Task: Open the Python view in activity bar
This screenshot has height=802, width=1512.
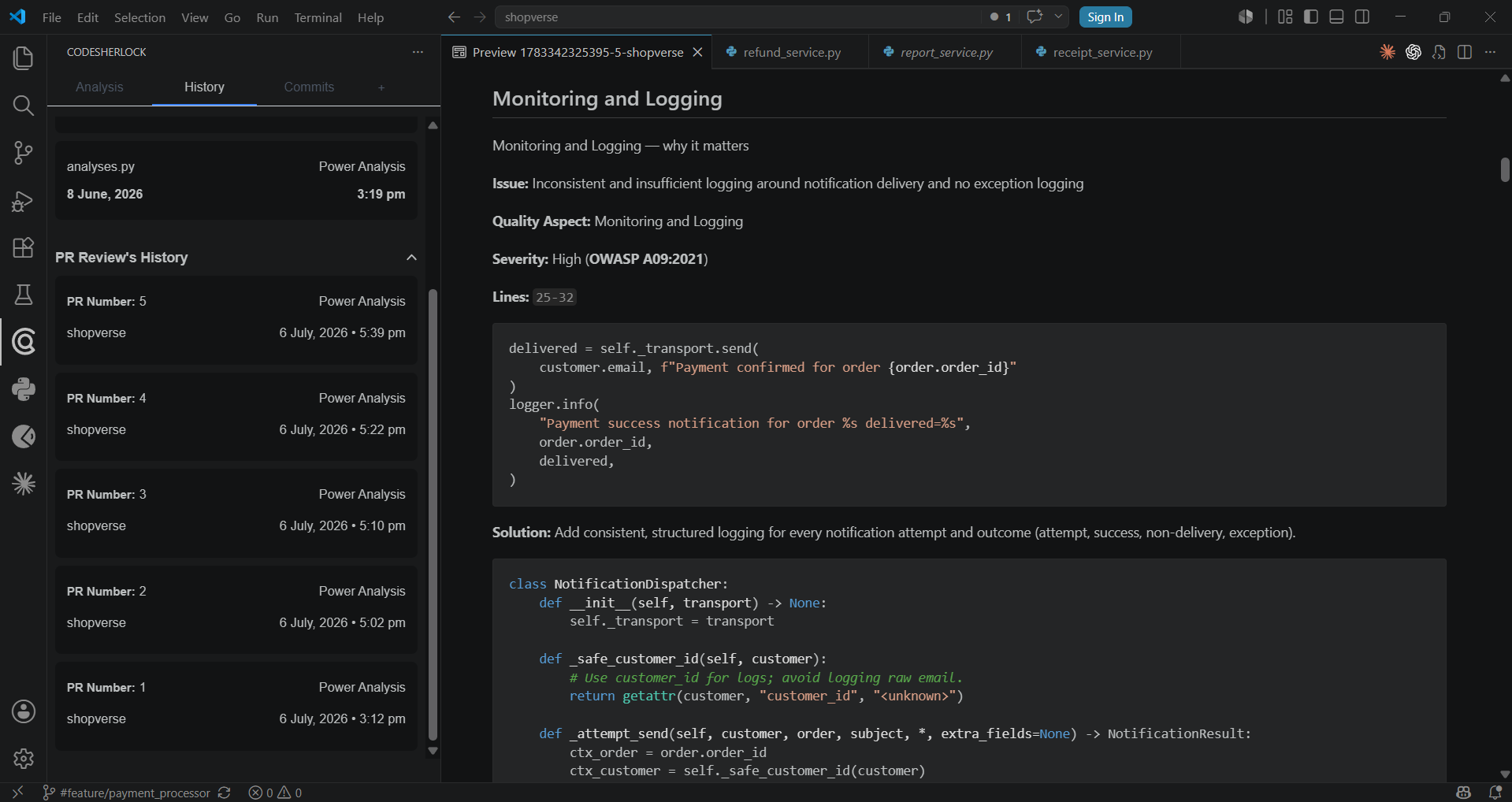Action: point(24,389)
